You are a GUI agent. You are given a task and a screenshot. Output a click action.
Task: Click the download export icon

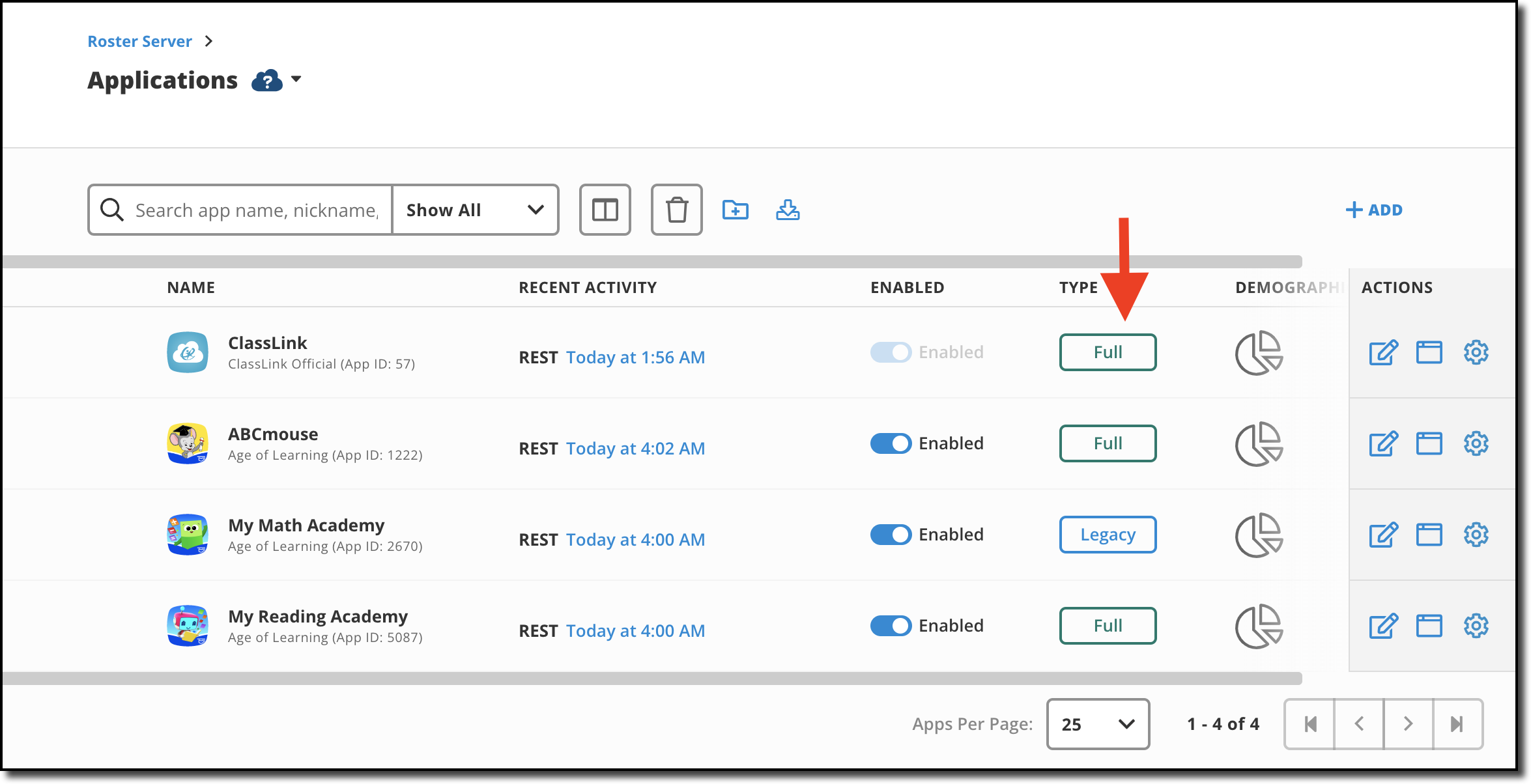click(x=788, y=210)
